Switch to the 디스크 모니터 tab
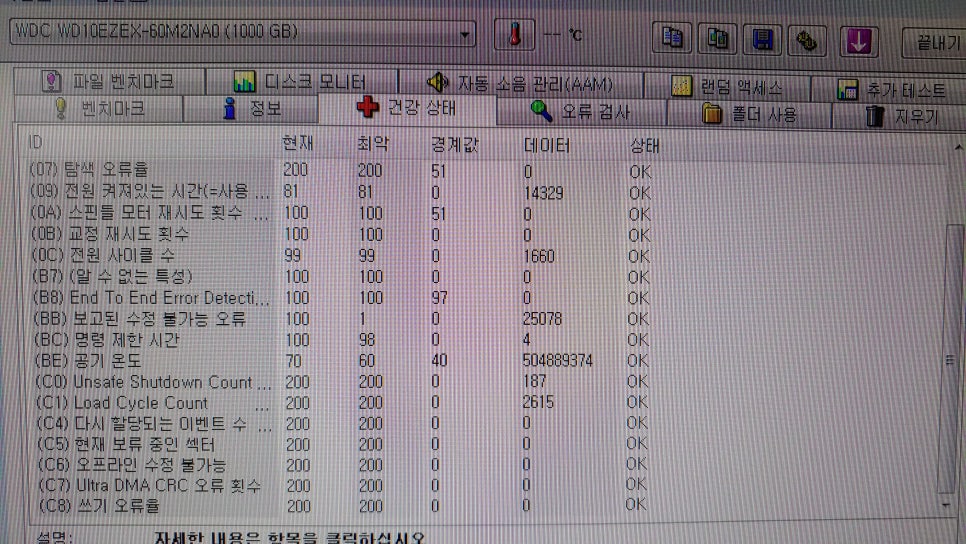This screenshot has height=544, width=966. point(301,81)
